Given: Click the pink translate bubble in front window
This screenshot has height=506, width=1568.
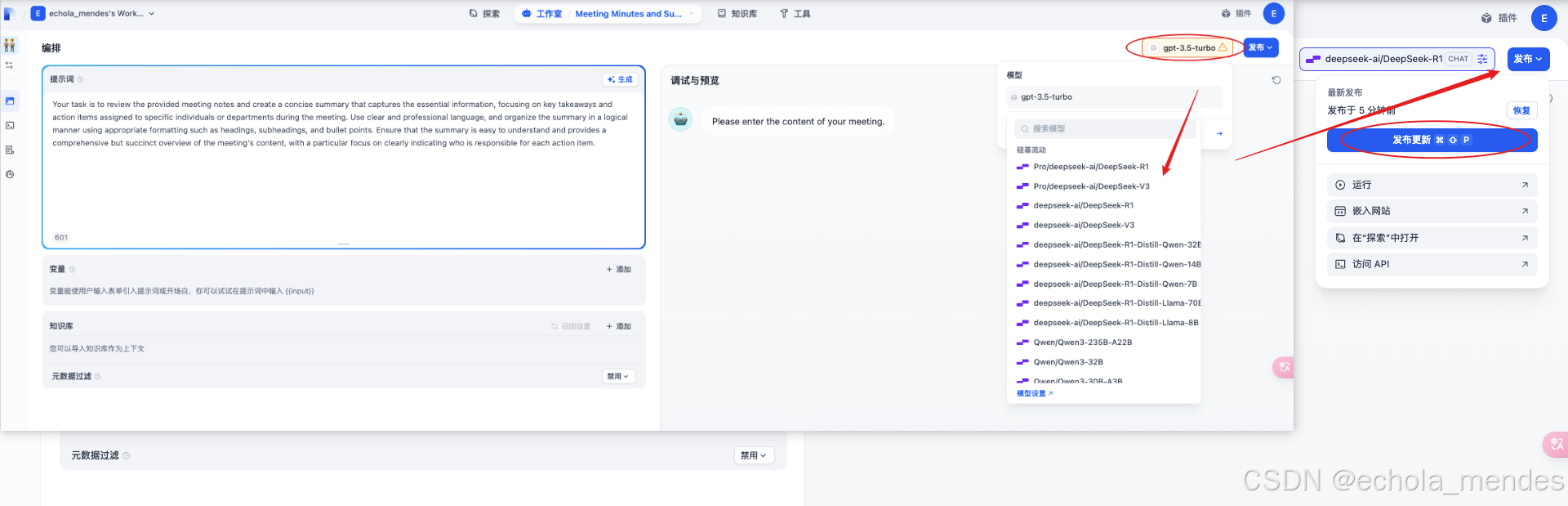Looking at the screenshot, I should click(1283, 367).
